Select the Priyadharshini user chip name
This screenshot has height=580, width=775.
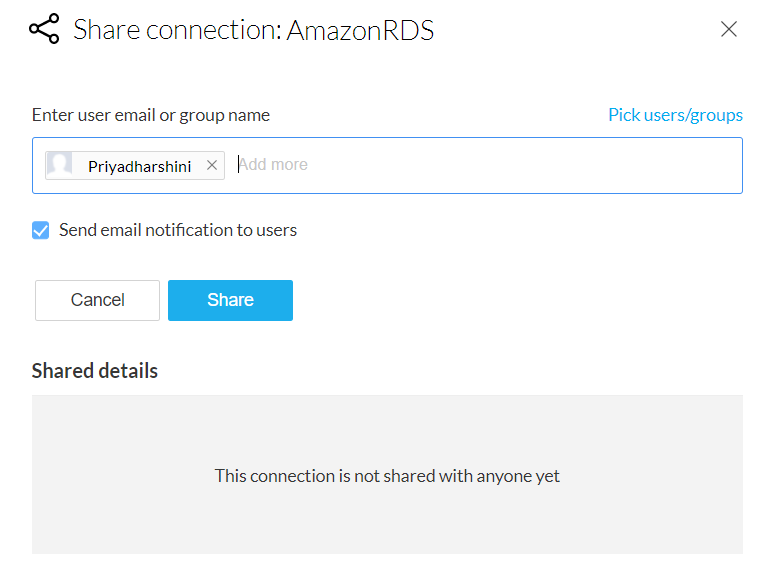pyautogui.click(x=139, y=166)
